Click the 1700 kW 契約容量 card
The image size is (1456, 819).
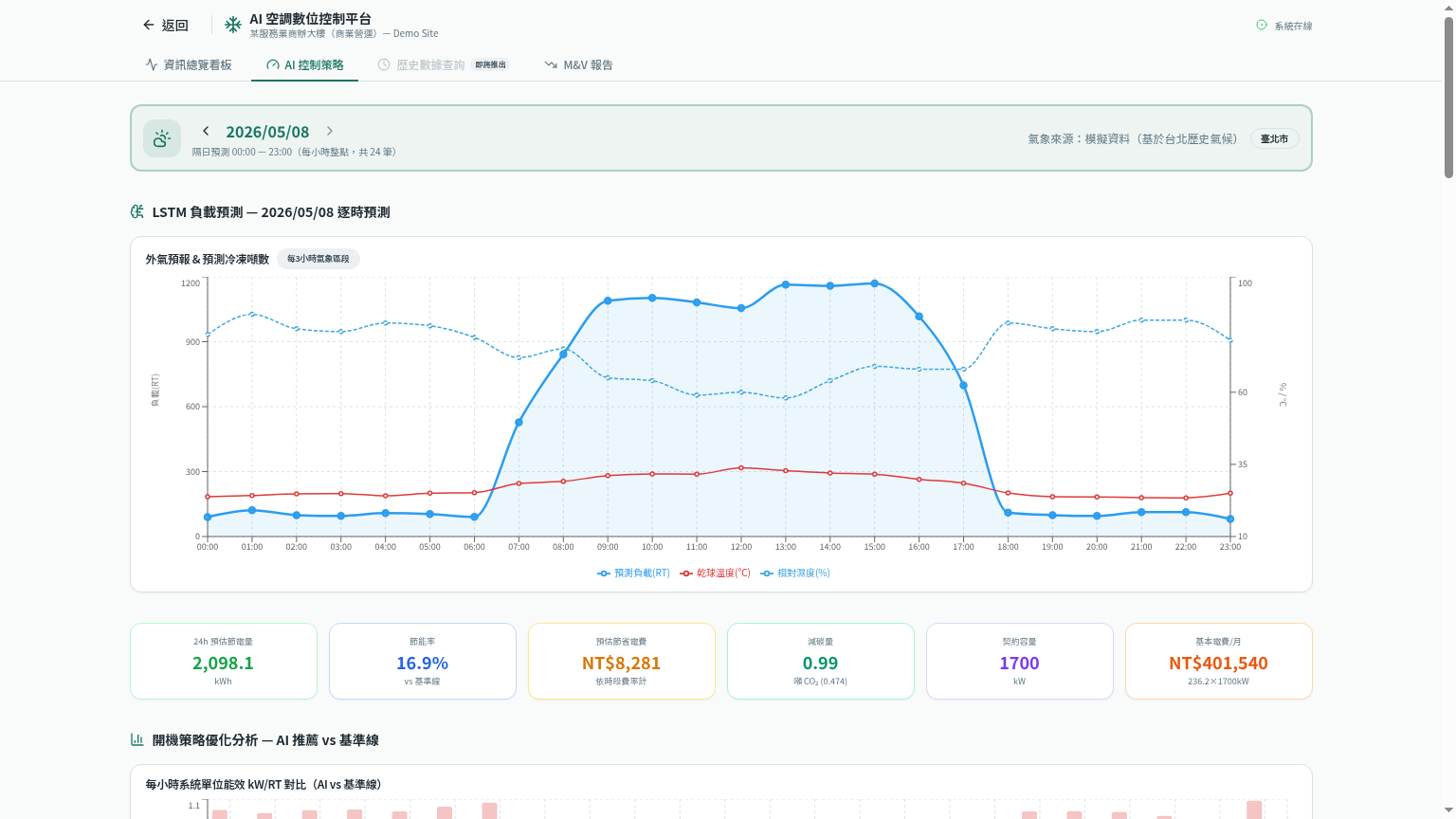tap(1020, 662)
